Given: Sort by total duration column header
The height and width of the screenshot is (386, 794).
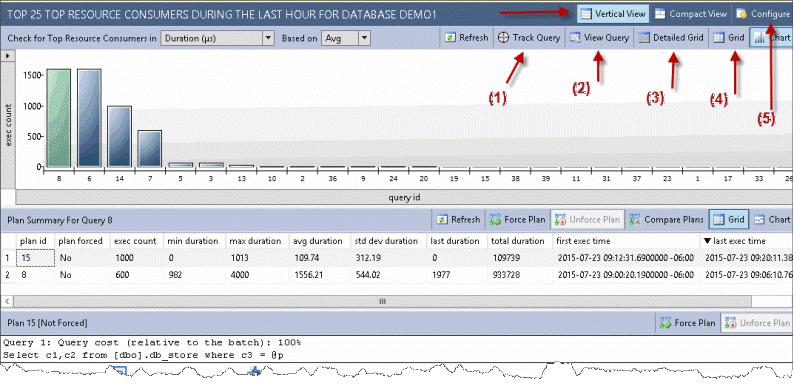Looking at the screenshot, I should tap(520, 241).
